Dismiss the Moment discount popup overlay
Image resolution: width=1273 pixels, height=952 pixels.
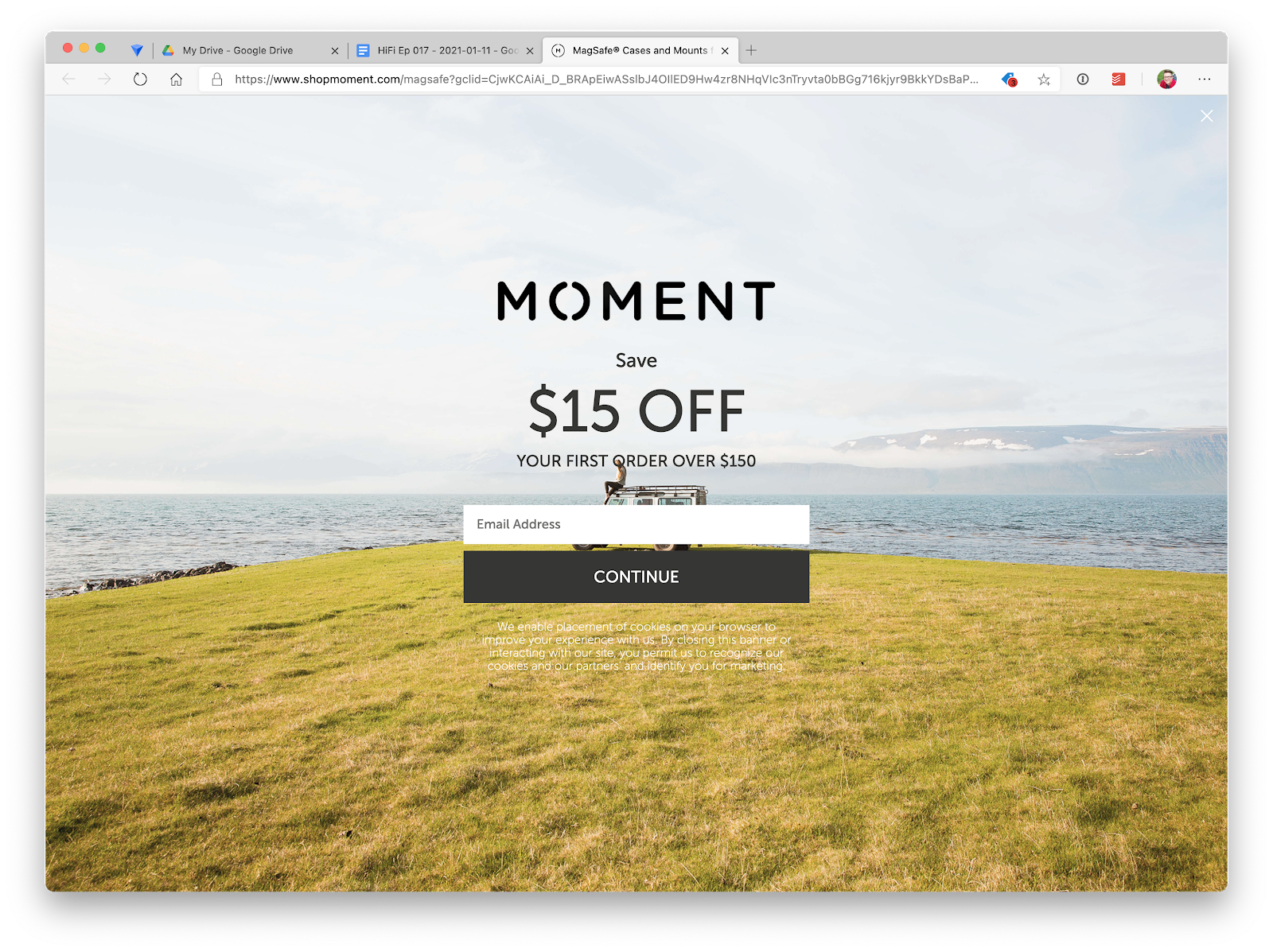coord(1206,116)
